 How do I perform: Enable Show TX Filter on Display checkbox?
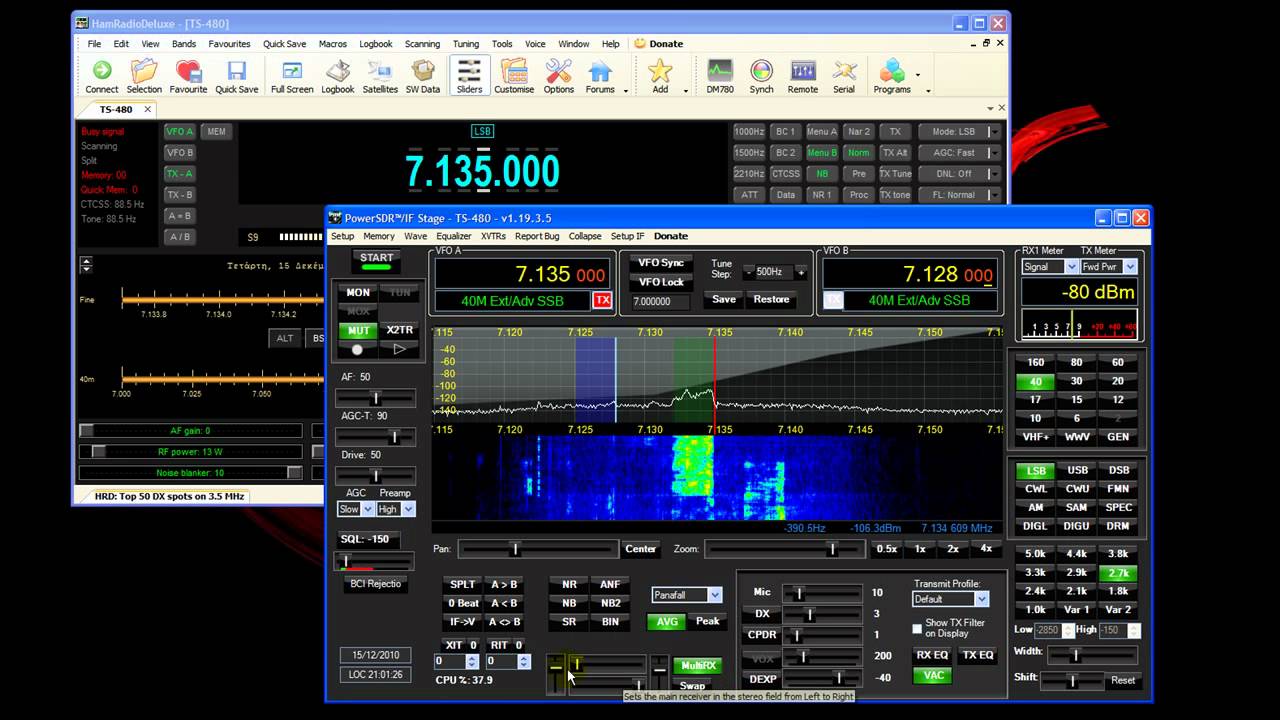(x=917, y=628)
